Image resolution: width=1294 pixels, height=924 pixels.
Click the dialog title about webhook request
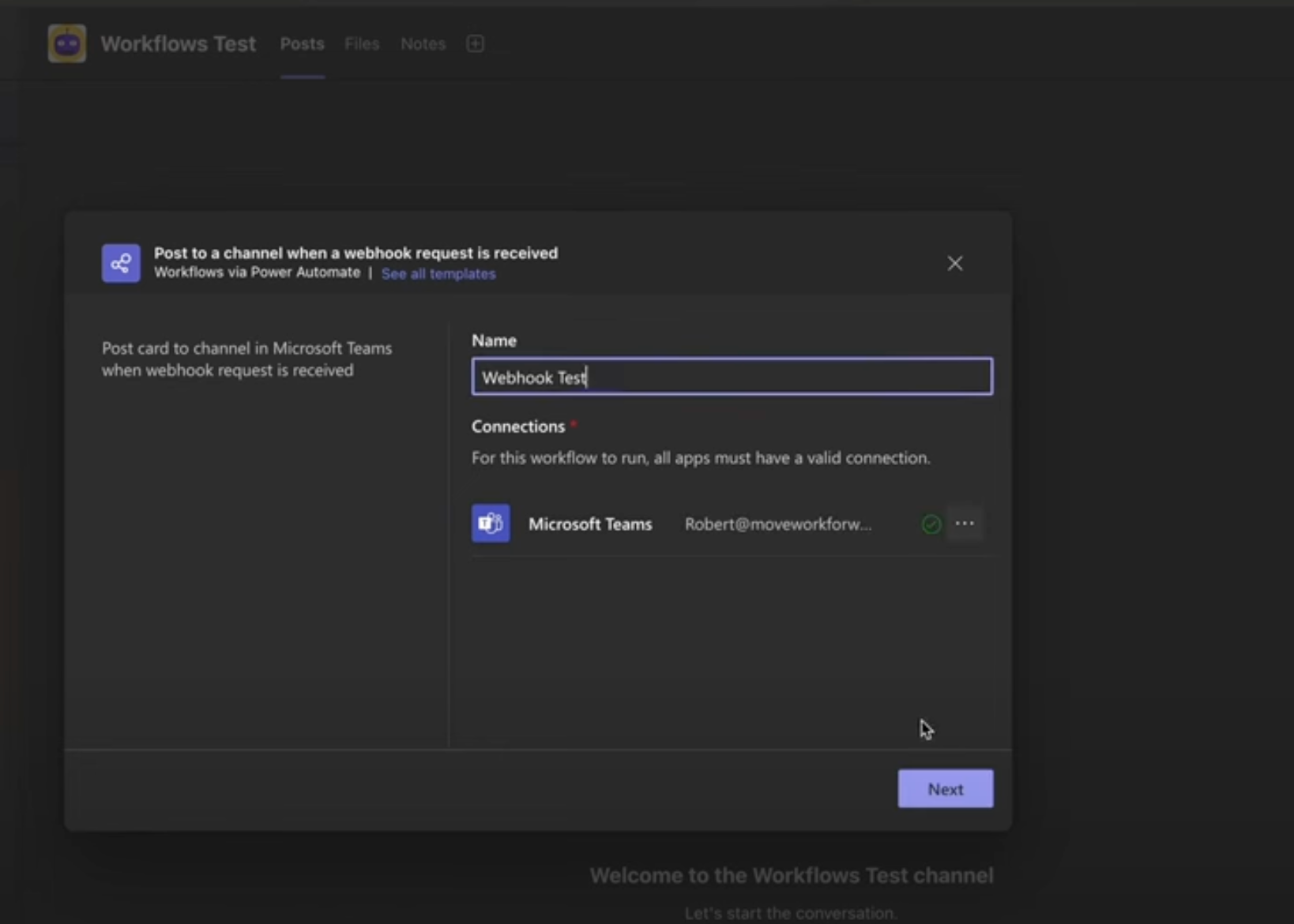point(355,254)
